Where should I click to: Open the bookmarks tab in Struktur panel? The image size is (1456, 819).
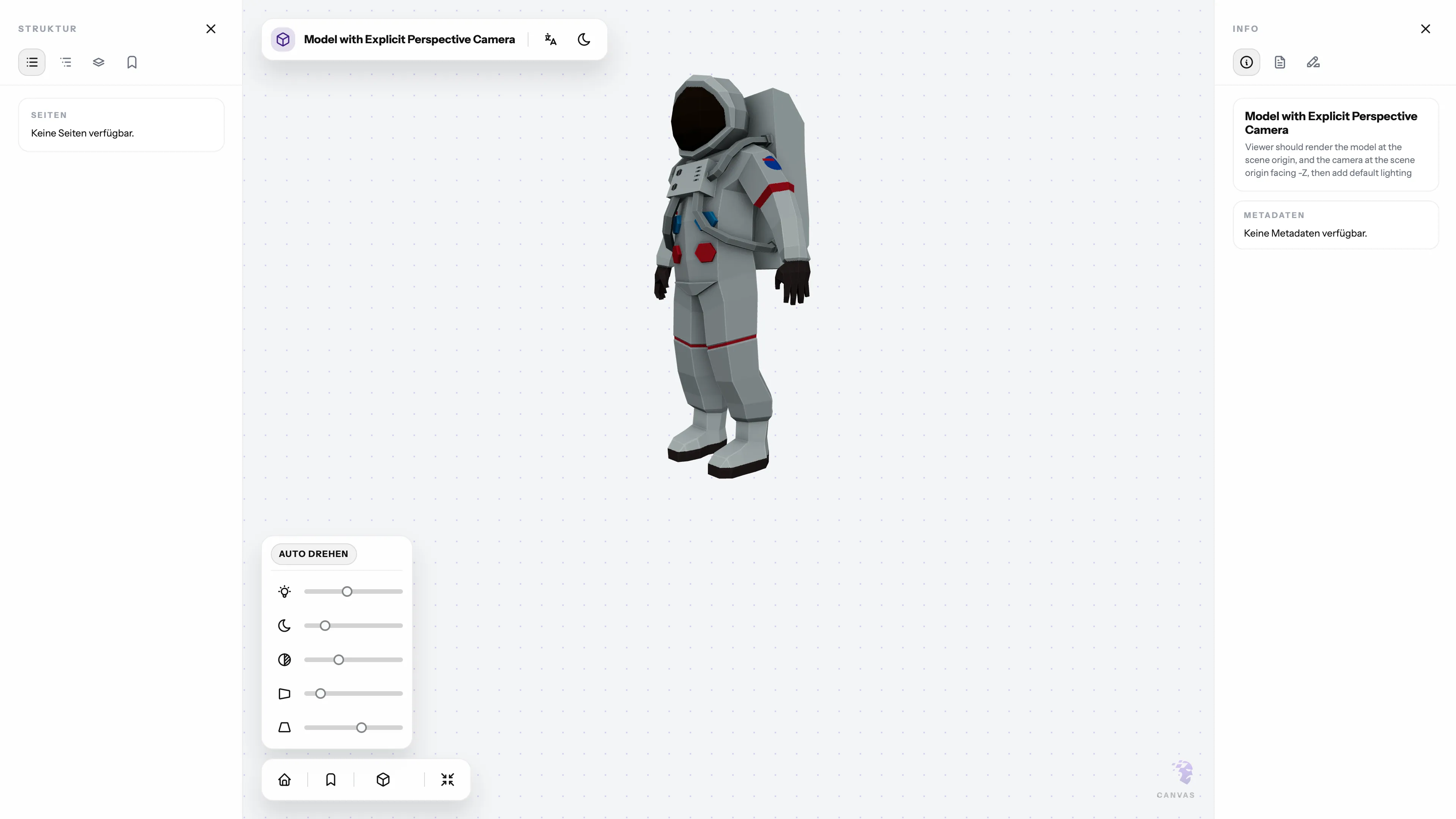tap(132, 62)
